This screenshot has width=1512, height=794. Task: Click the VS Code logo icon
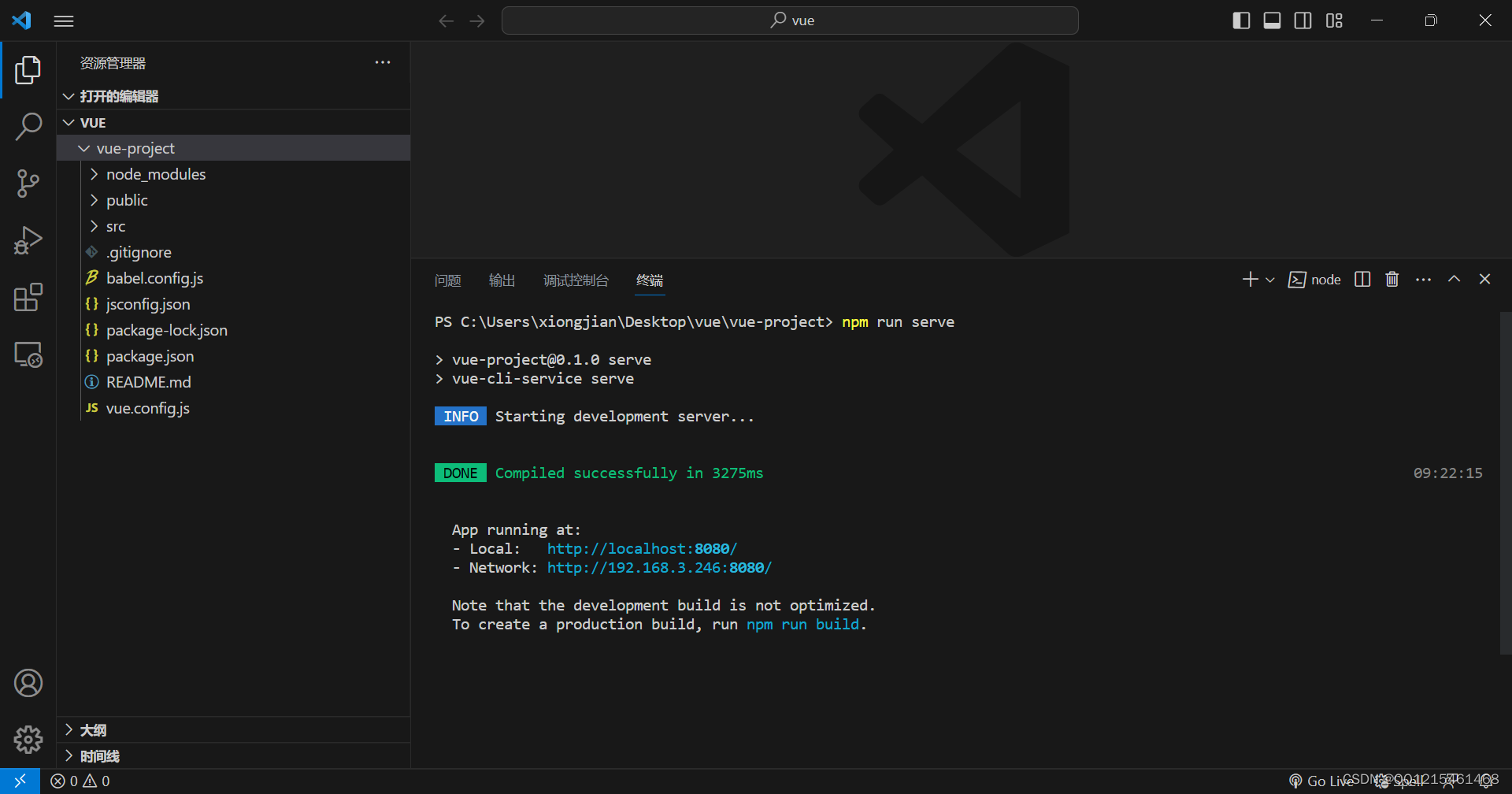22,20
